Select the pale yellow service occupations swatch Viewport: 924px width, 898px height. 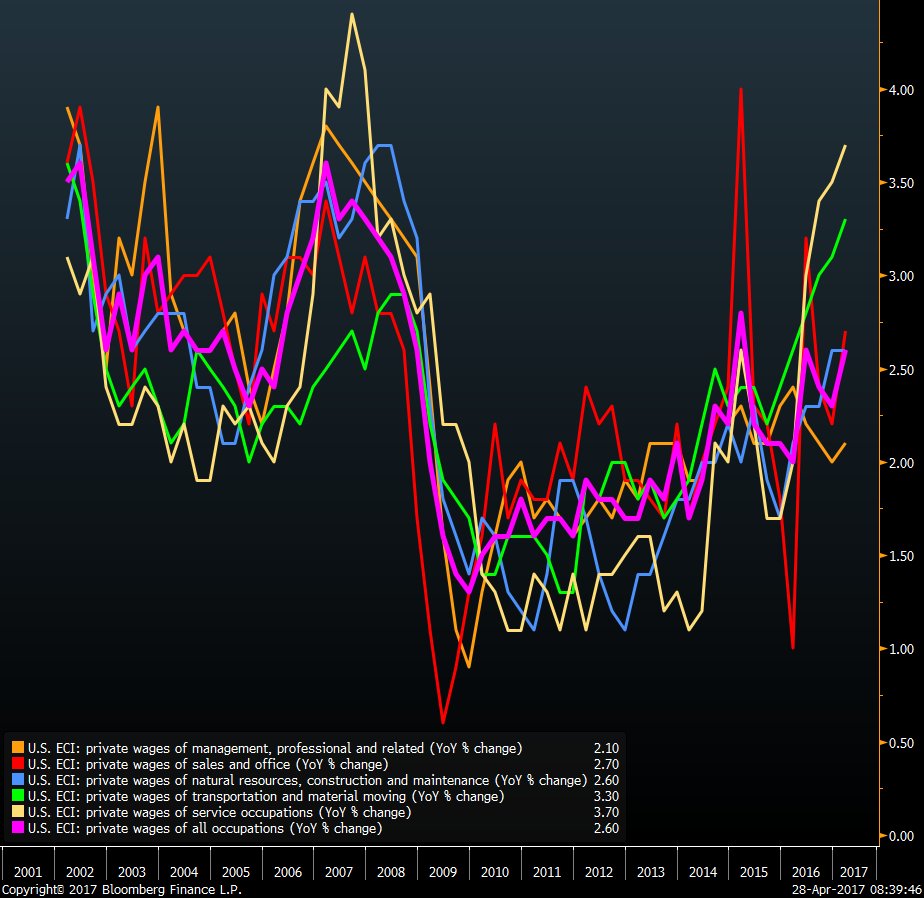tap(17, 812)
